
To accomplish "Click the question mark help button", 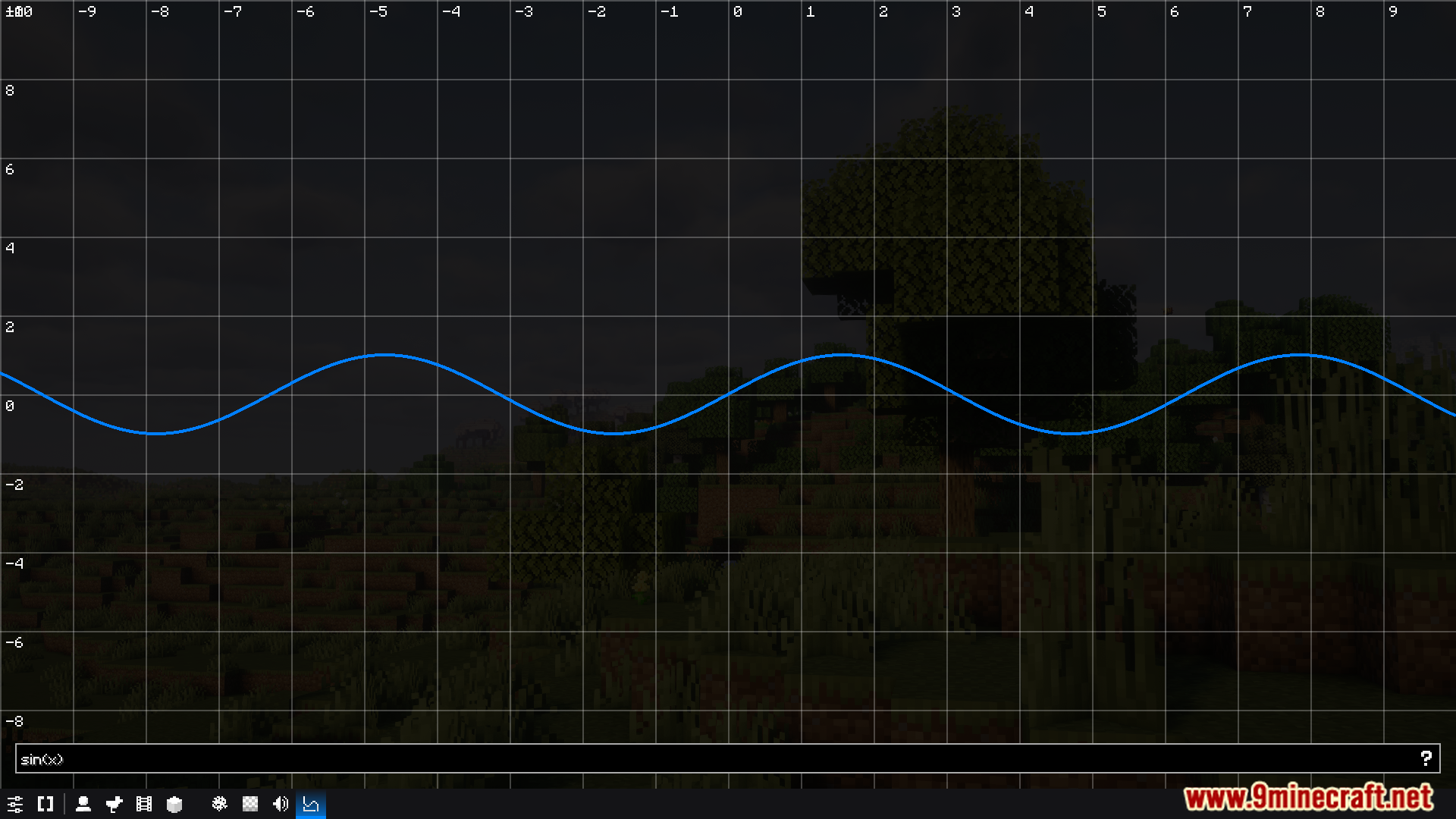I will click(x=1426, y=758).
